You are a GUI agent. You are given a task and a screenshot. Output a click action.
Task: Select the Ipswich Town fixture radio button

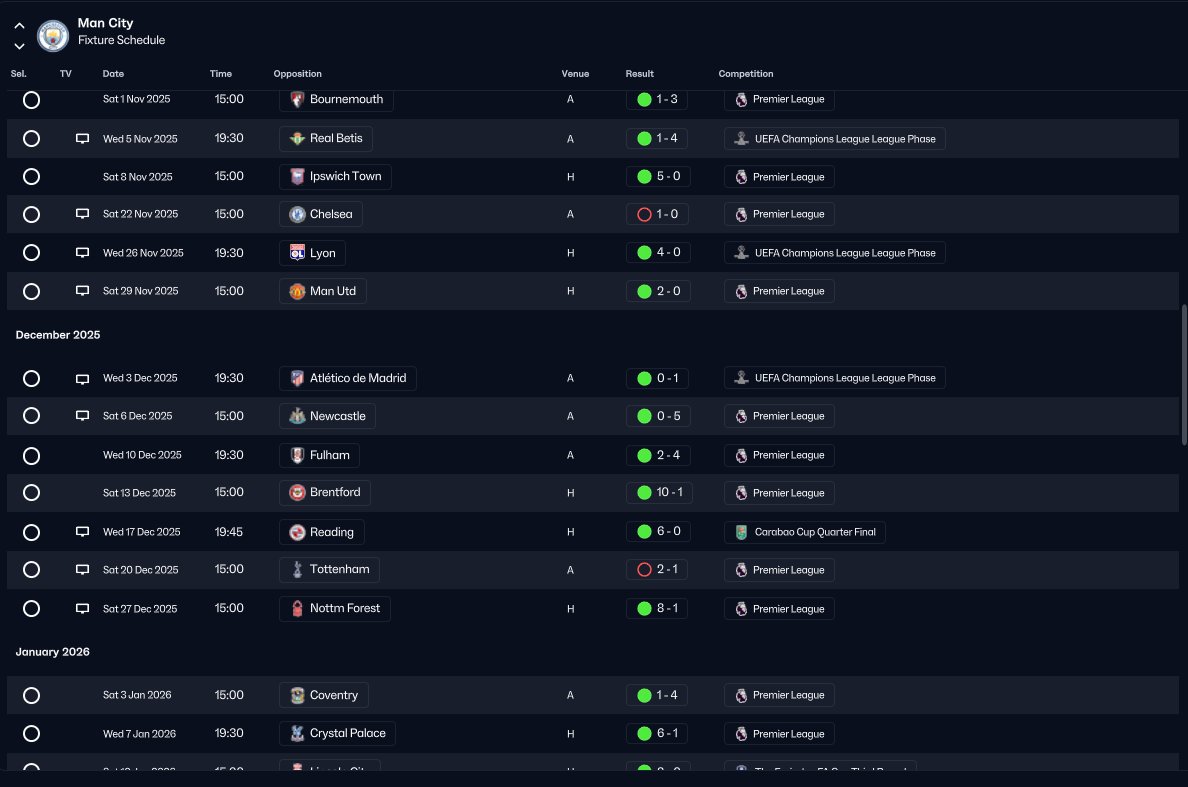31,176
